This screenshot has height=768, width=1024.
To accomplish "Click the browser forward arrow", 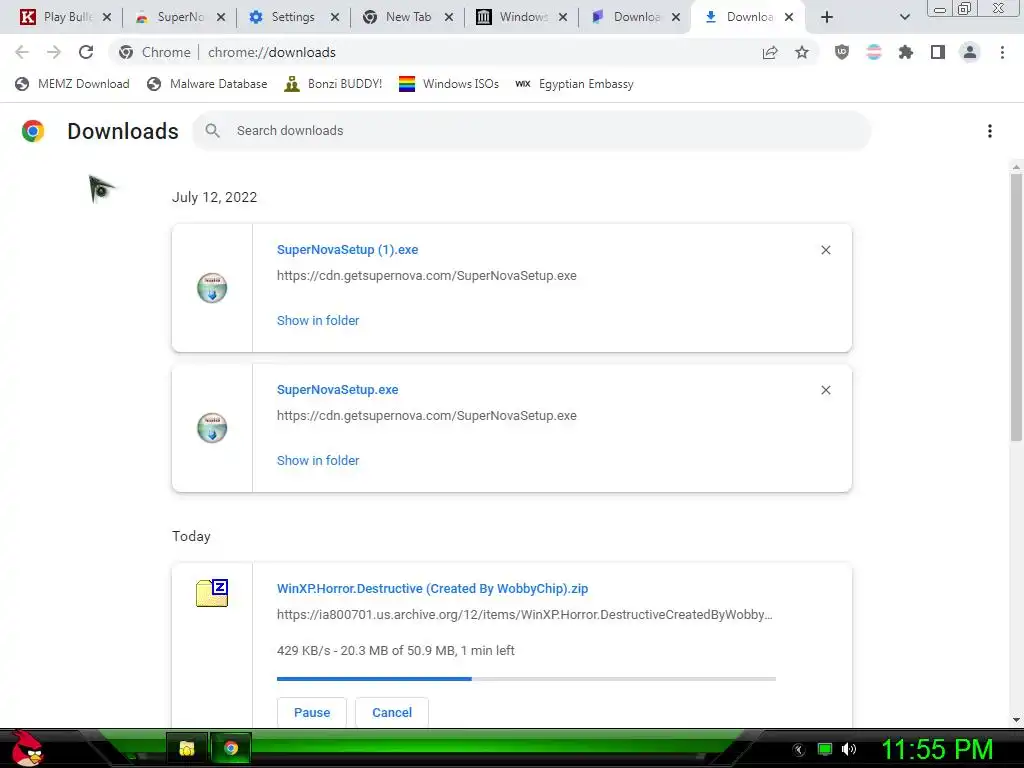I will coord(54,52).
